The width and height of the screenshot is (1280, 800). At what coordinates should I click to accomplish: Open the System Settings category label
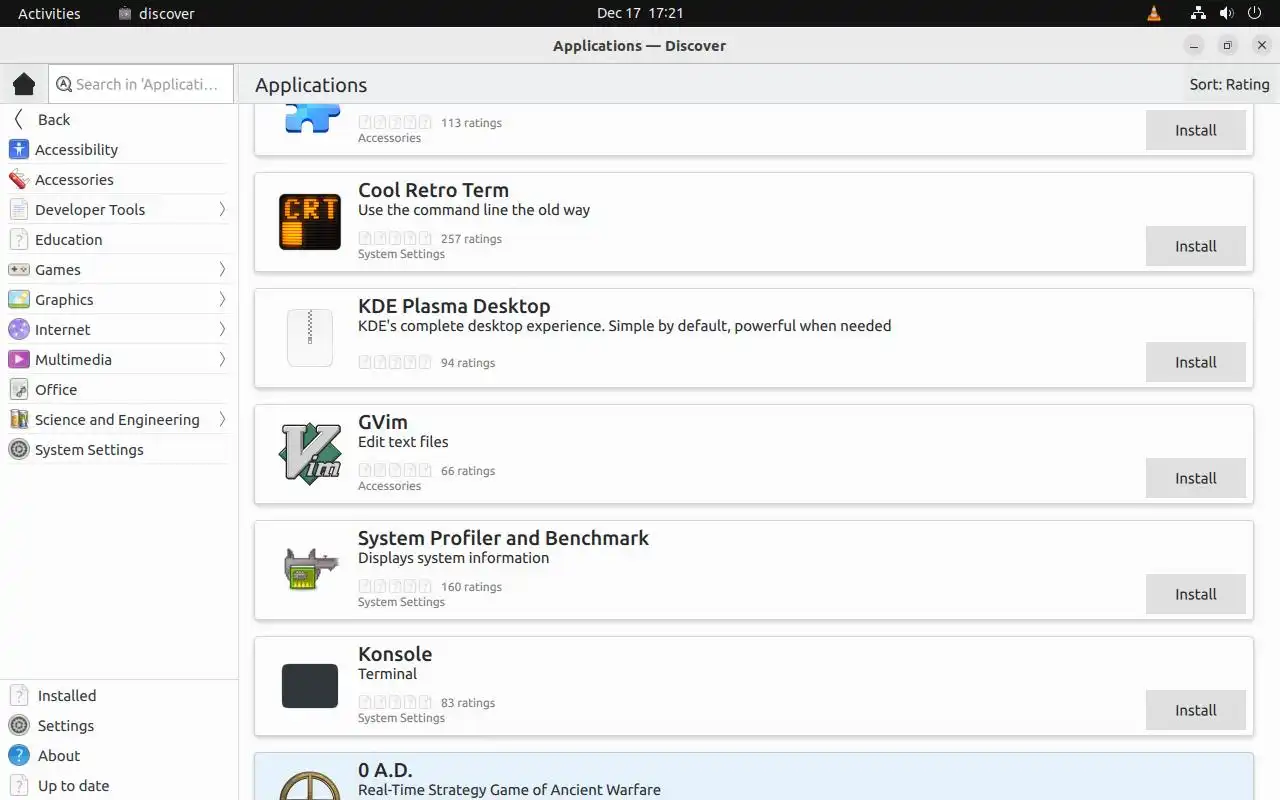[x=89, y=449]
